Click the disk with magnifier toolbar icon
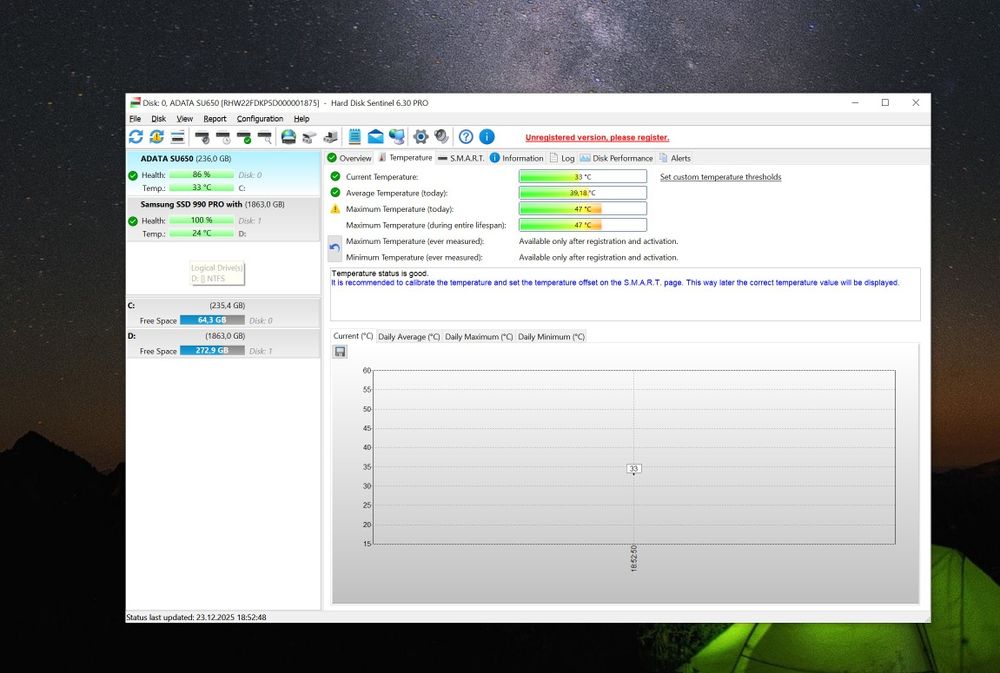Screen dimensions: 1000x673 click(x=265, y=137)
